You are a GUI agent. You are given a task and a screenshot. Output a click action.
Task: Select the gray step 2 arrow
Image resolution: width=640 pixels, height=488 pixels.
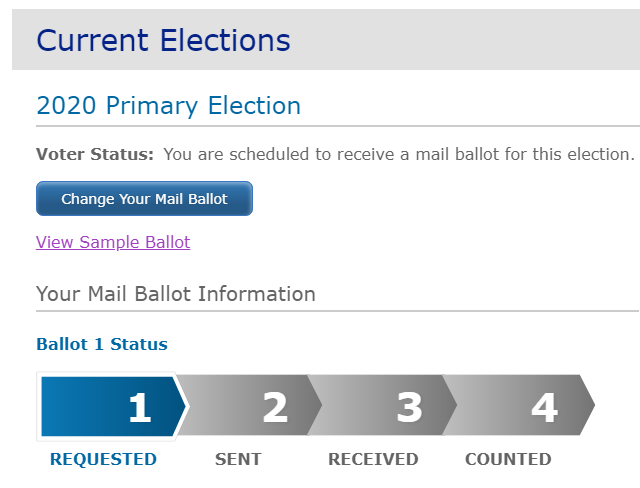click(249, 405)
